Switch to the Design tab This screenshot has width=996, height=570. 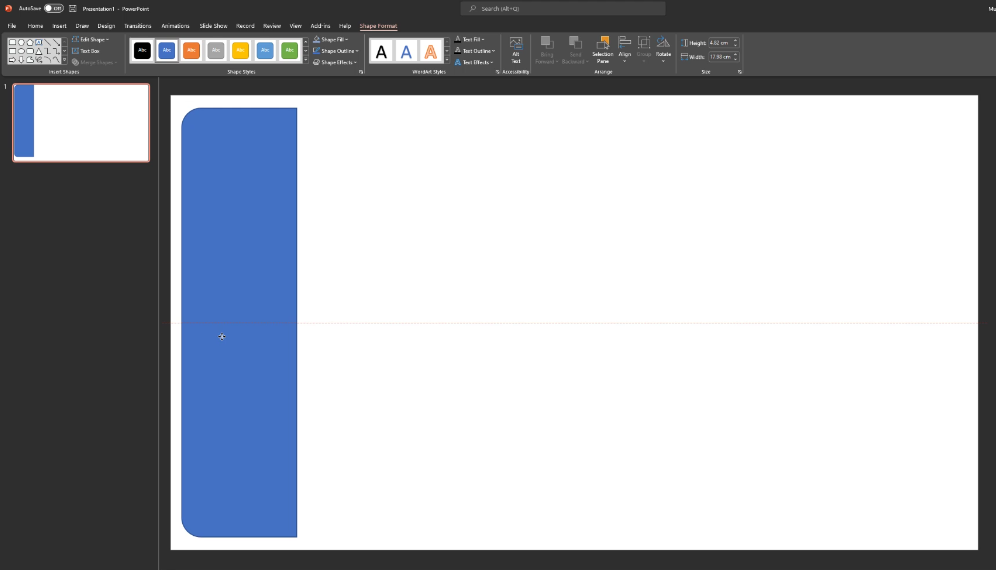(x=106, y=26)
